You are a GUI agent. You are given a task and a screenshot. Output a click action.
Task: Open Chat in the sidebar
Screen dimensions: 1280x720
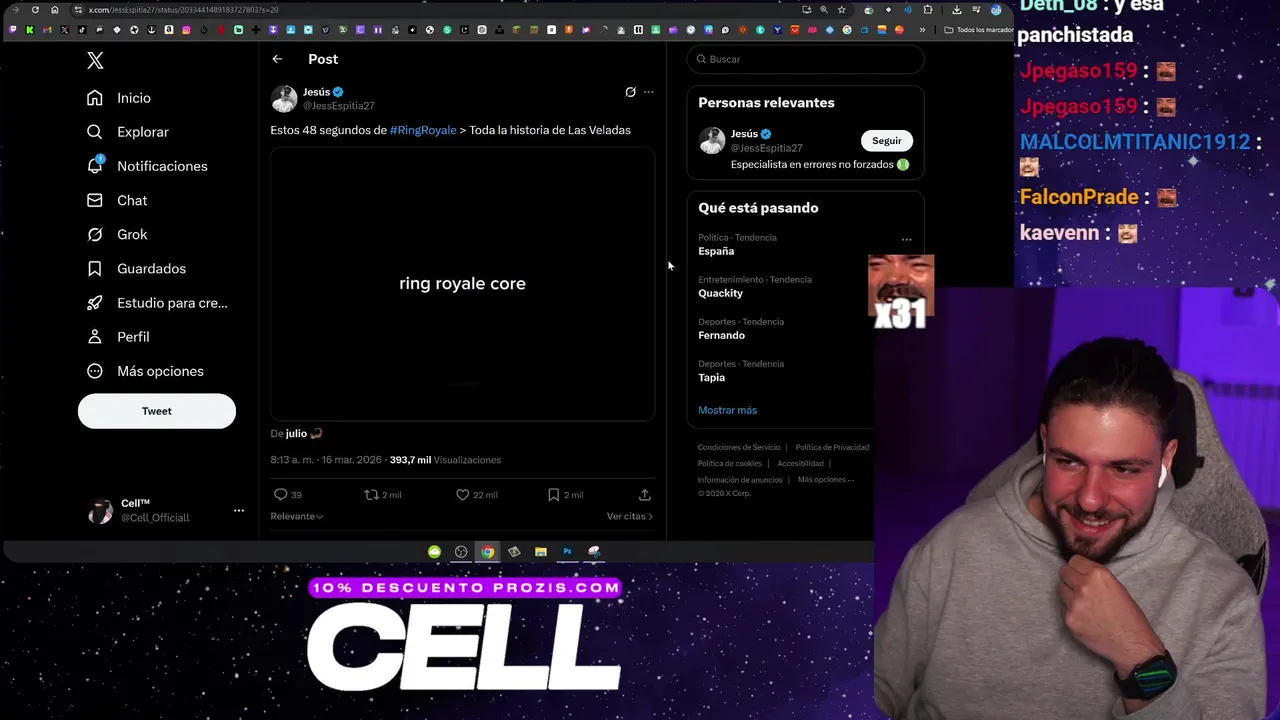117,200
